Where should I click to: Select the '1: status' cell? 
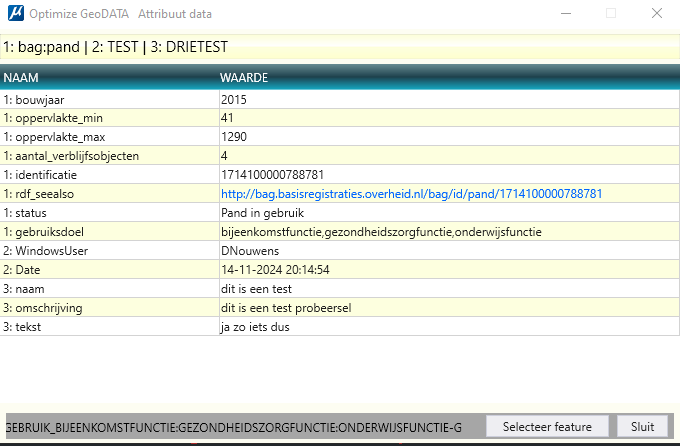(x=110, y=213)
